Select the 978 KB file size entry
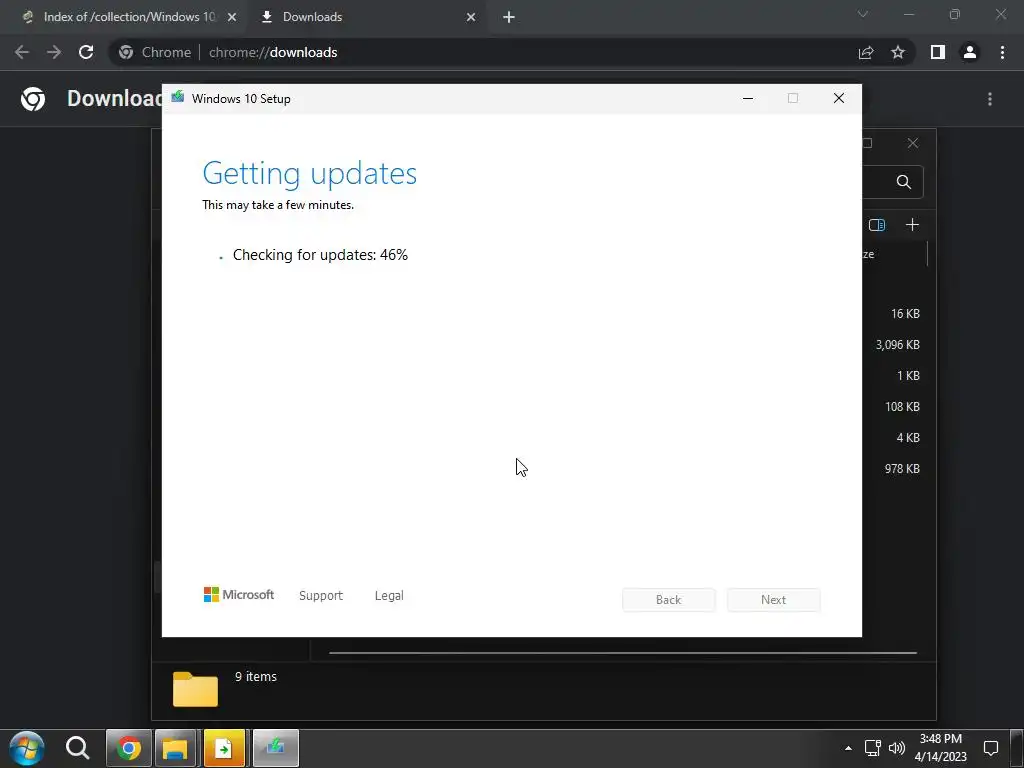The image size is (1024, 768). [902, 469]
